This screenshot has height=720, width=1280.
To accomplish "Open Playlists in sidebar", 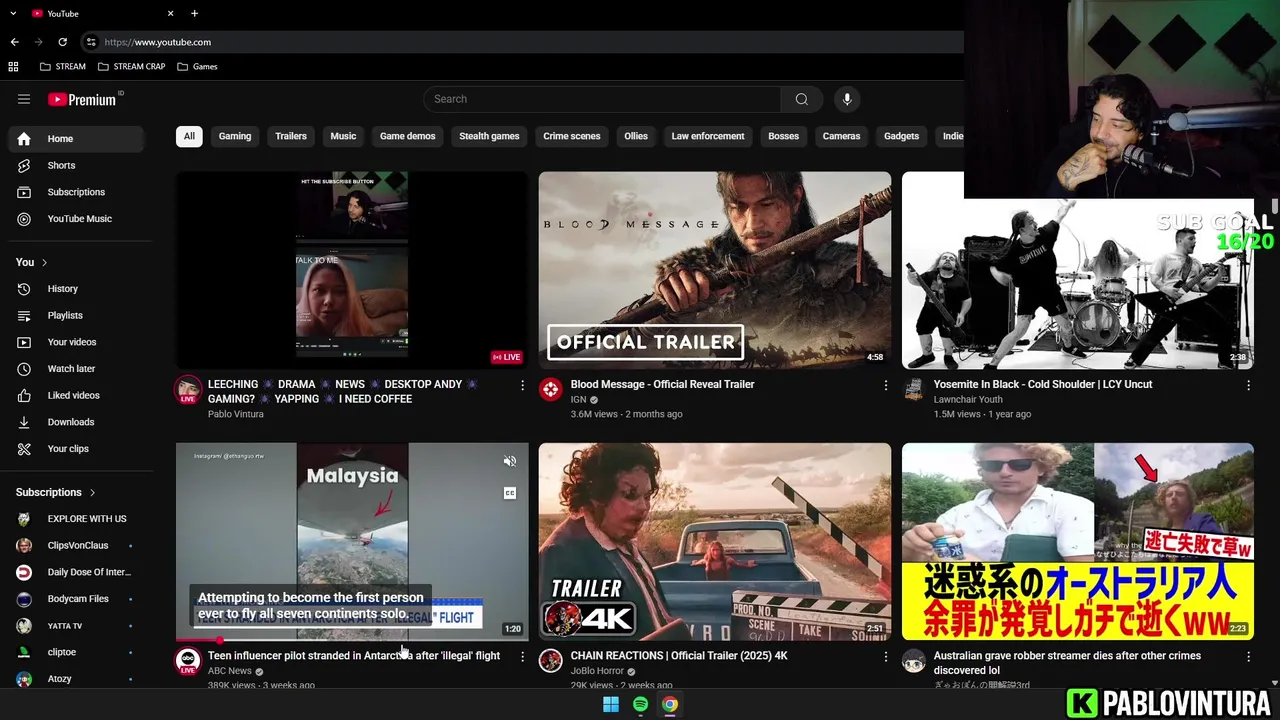I will pyautogui.click(x=76, y=315).
